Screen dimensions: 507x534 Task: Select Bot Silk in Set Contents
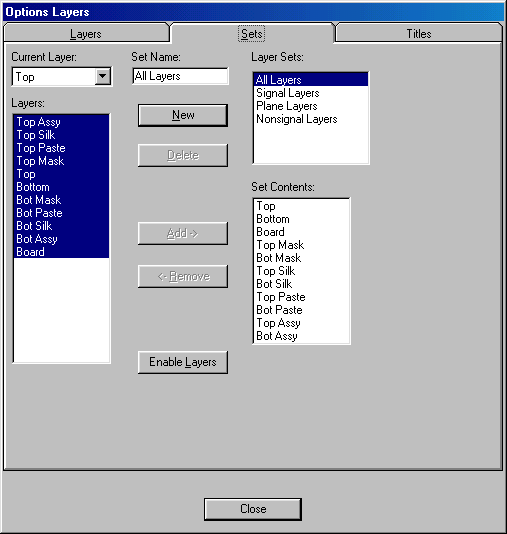(x=301, y=284)
